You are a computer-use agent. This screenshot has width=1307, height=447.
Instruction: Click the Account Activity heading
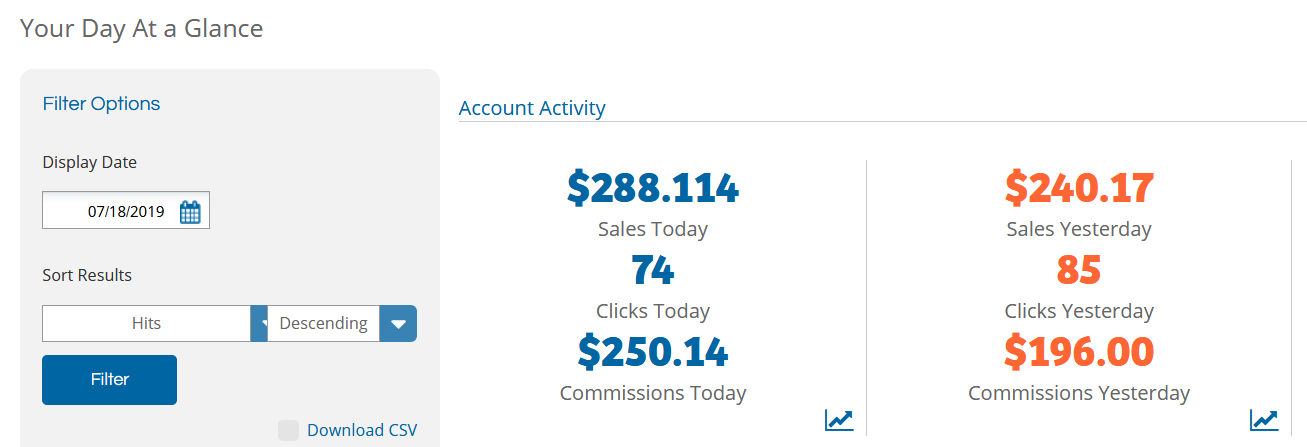532,108
